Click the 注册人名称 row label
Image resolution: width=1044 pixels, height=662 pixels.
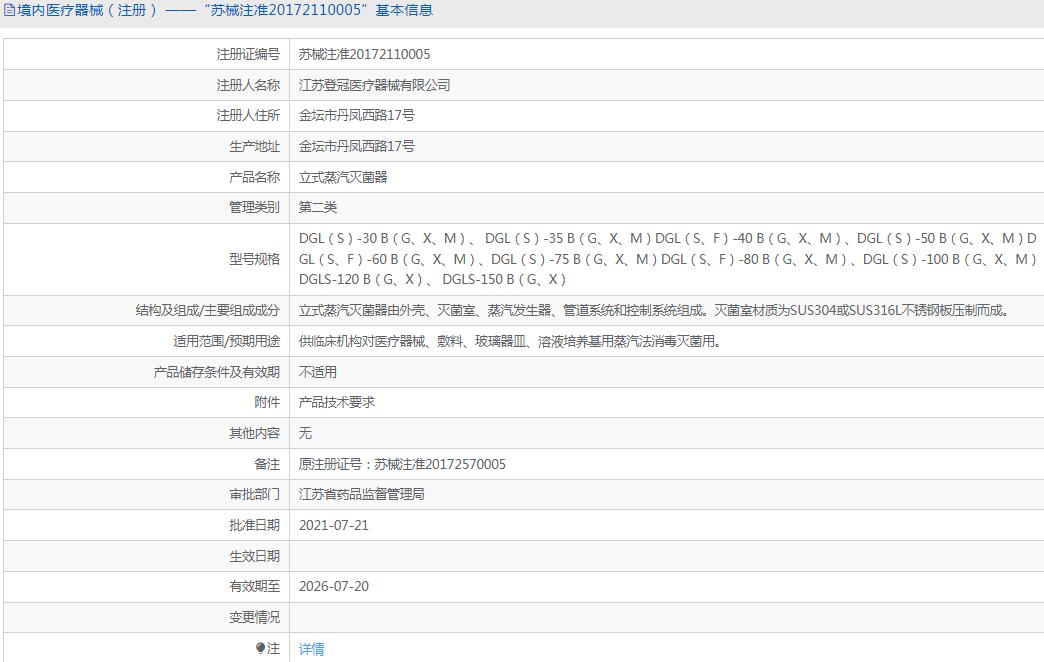click(248, 85)
